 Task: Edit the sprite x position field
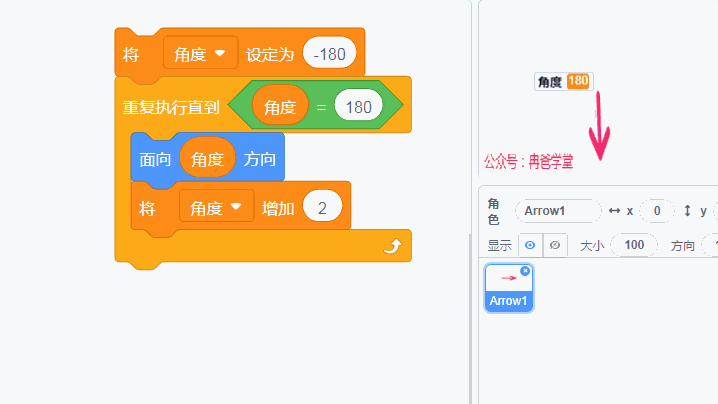tap(657, 211)
